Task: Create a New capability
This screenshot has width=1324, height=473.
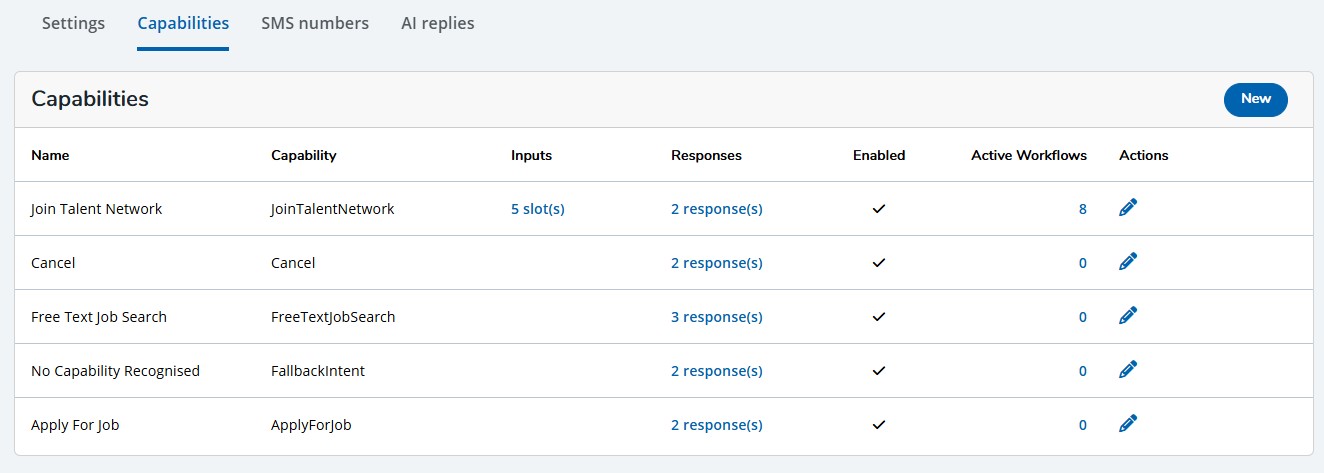Action: 1255,99
